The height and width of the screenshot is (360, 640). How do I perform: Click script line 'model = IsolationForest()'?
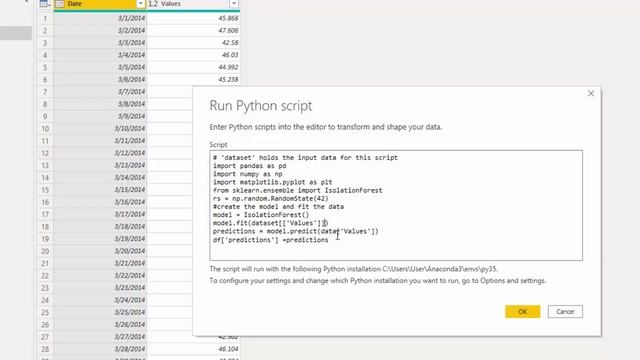click(261, 215)
